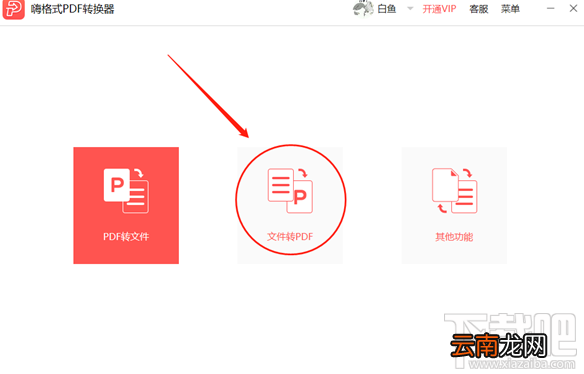Open the PDF转文件 conversion tile
584x374 pixels.
pos(126,205)
